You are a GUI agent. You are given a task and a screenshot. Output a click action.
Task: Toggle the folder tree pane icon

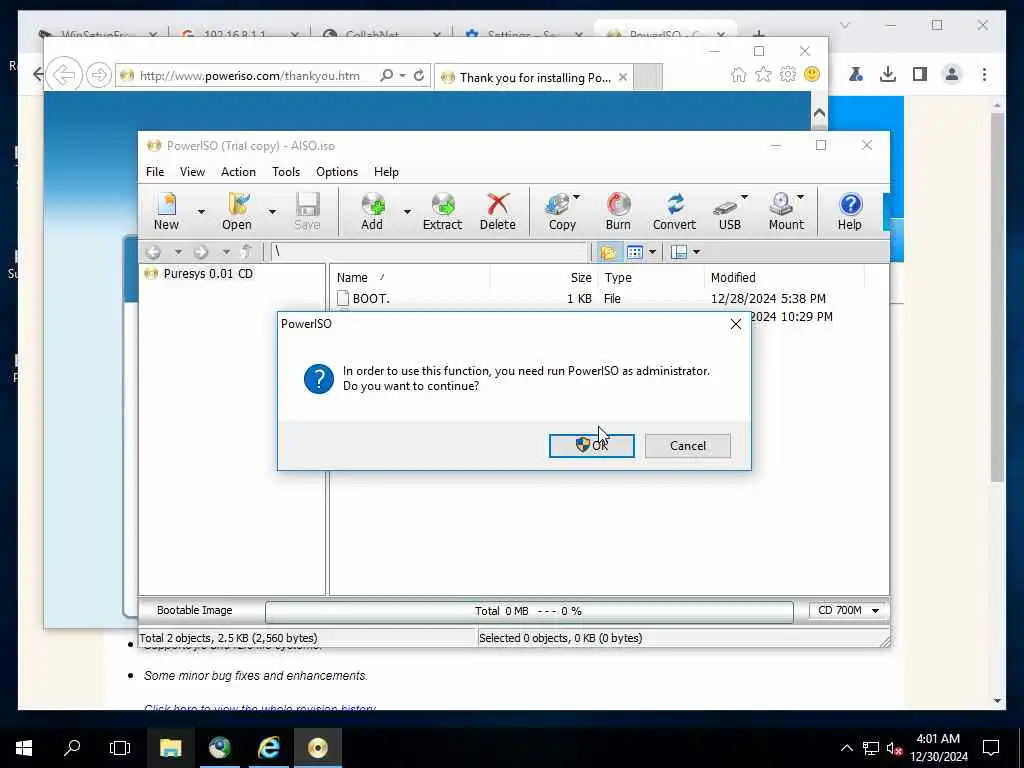coord(608,252)
